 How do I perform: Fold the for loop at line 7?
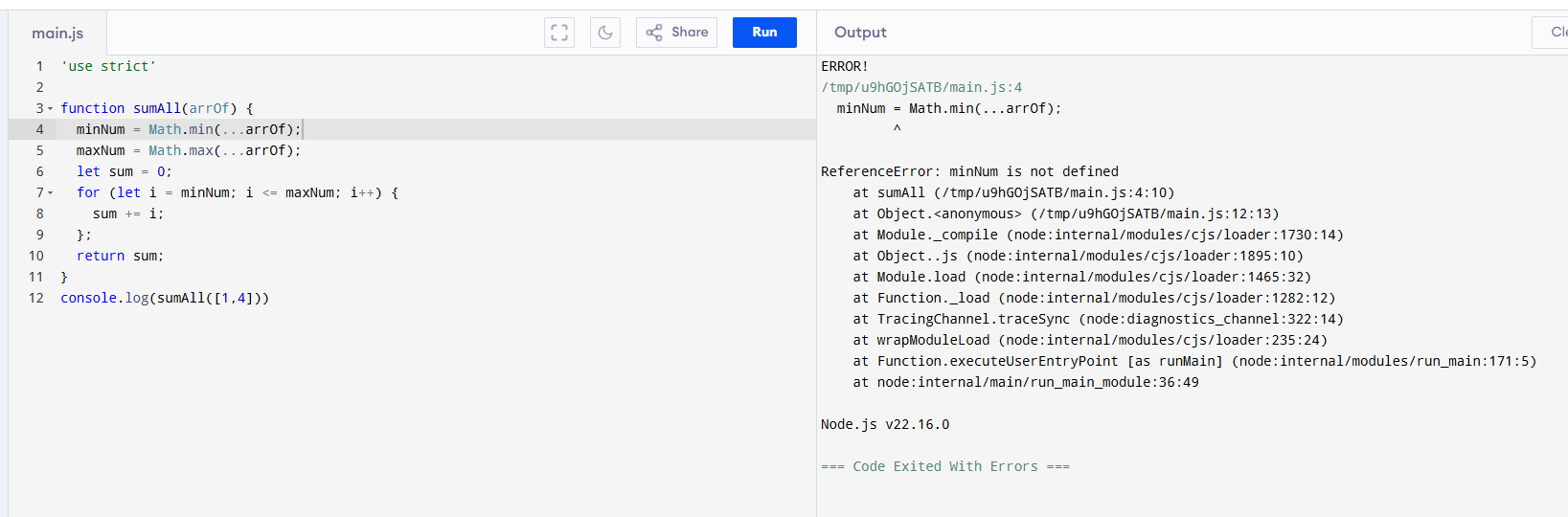tap(51, 193)
